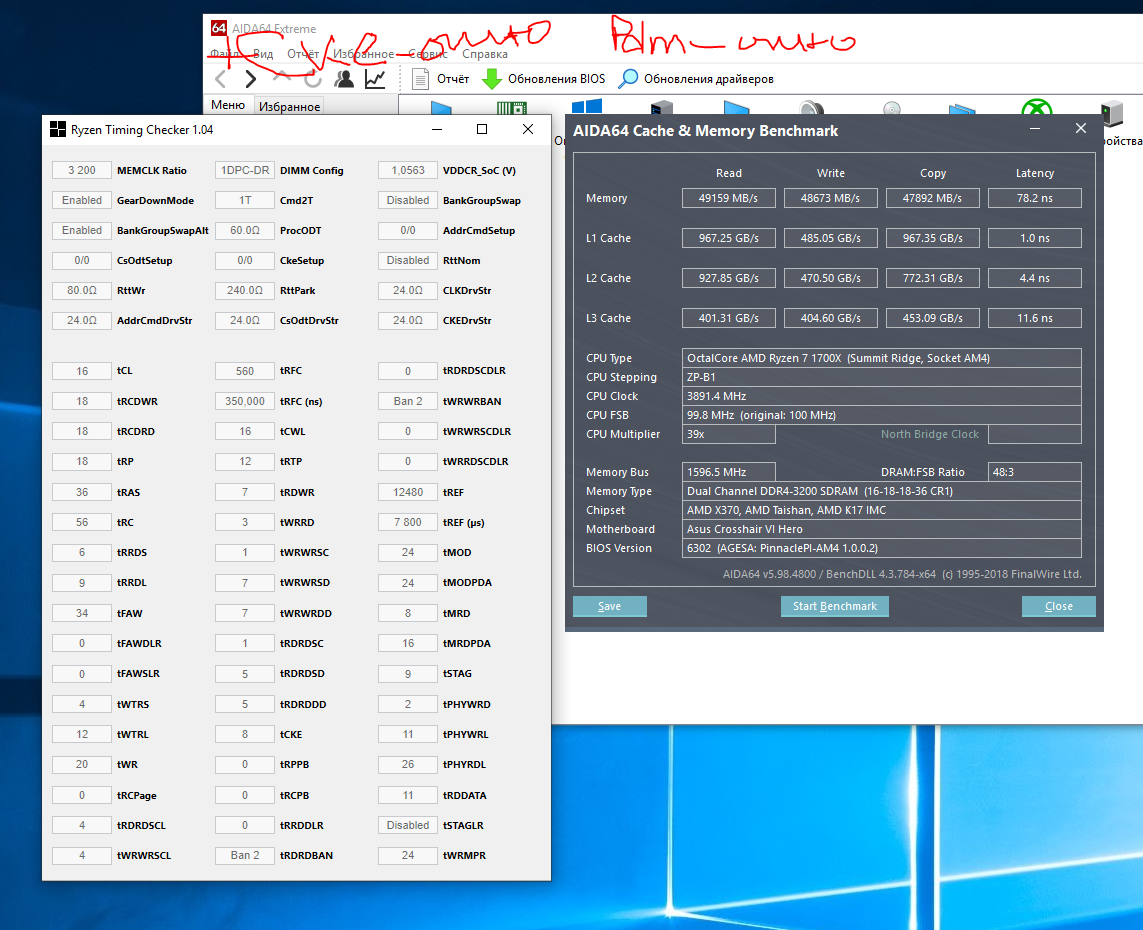
Task: Open the AIDA64 user manager person icon
Action: click(x=344, y=79)
